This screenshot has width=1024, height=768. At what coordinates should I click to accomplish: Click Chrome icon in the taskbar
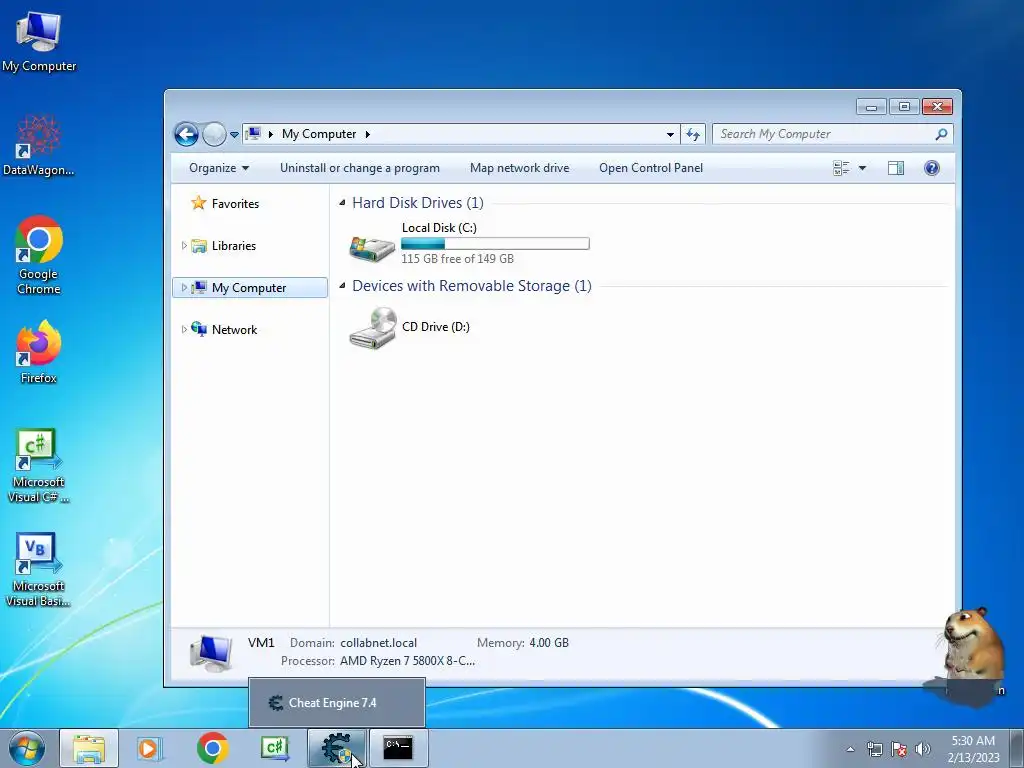[x=212, y=748]
